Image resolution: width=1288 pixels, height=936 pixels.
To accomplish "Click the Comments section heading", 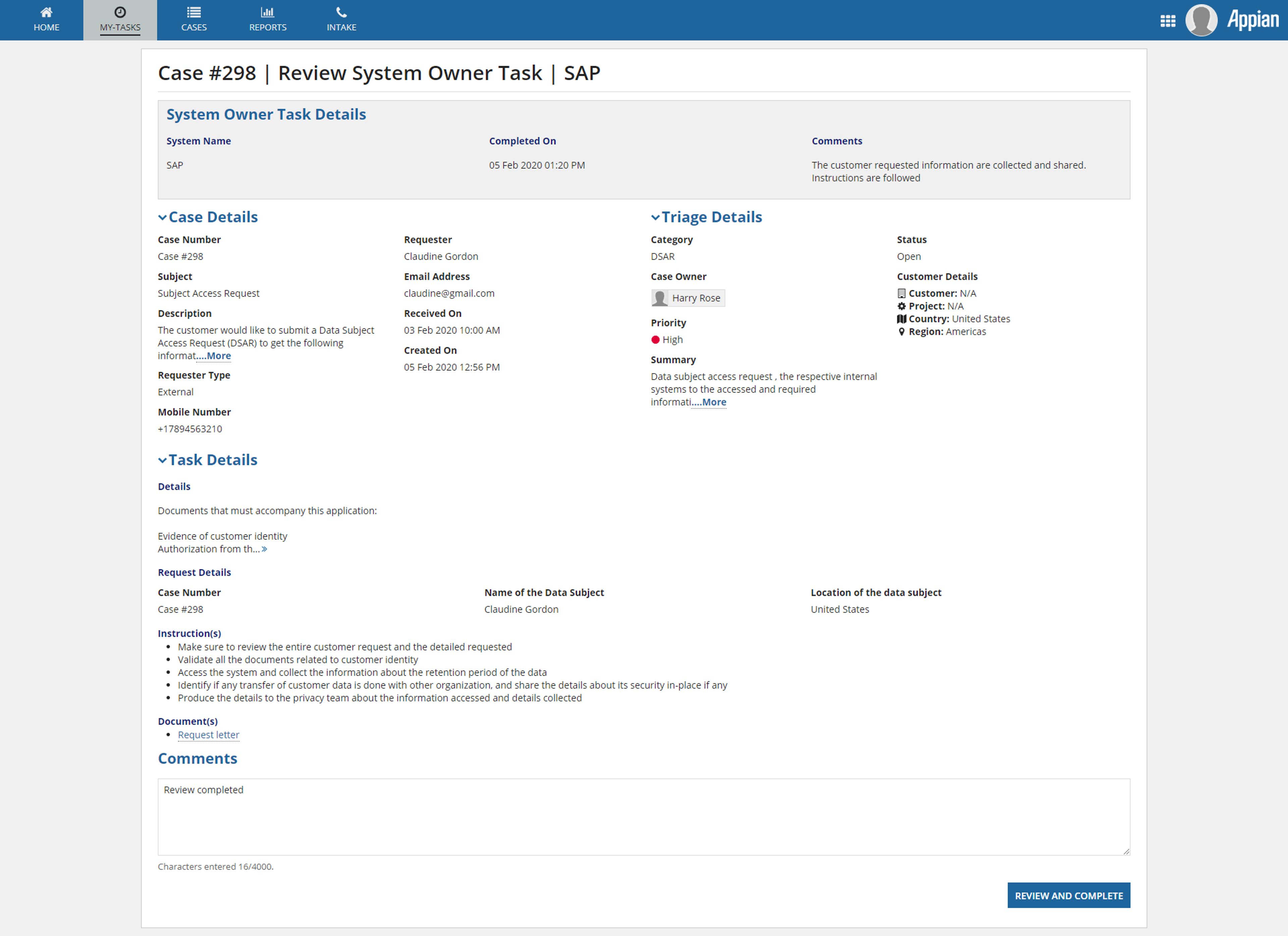I will click(x=197, y=759).
